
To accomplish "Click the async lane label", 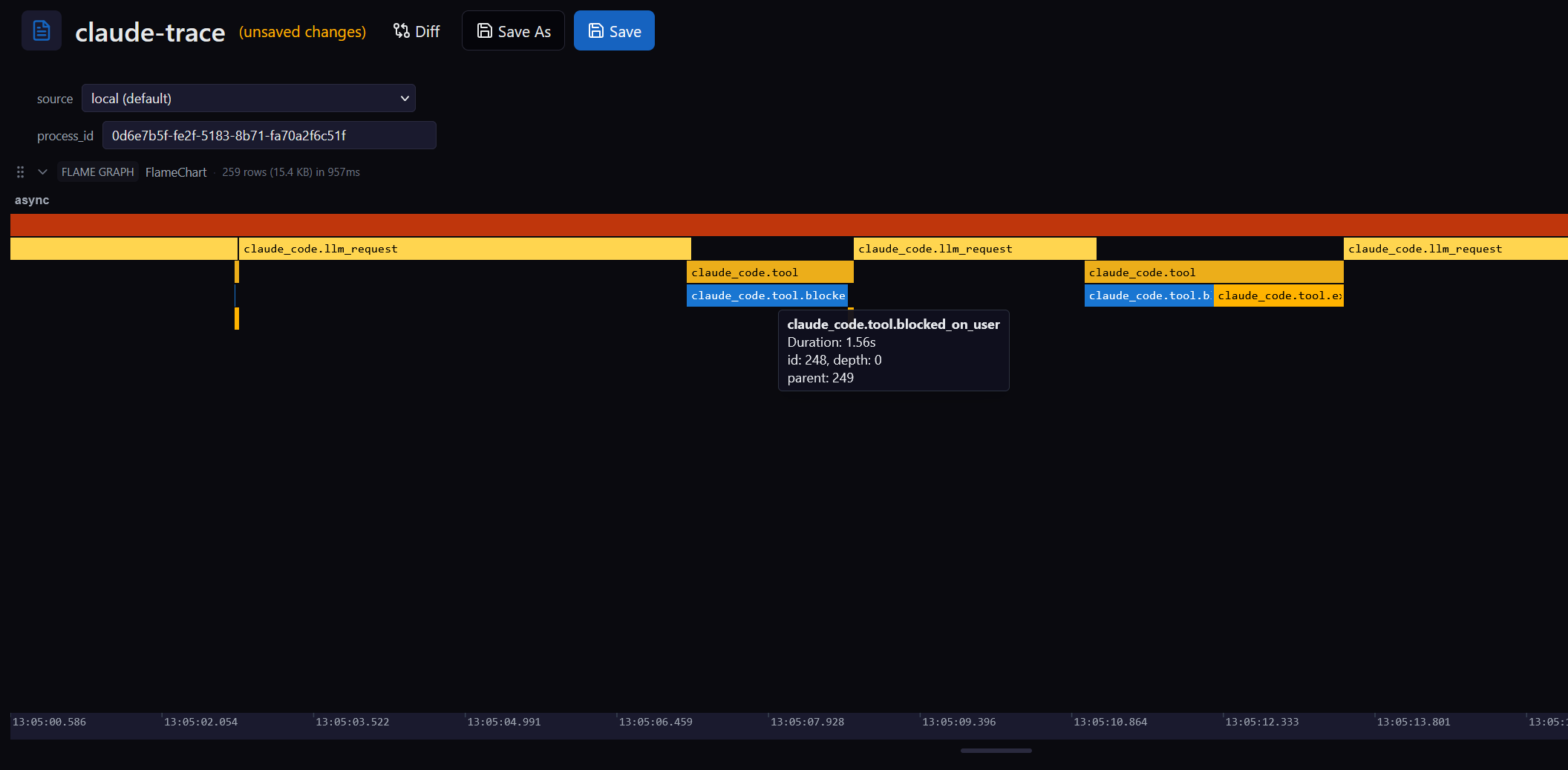I will 32,200.
